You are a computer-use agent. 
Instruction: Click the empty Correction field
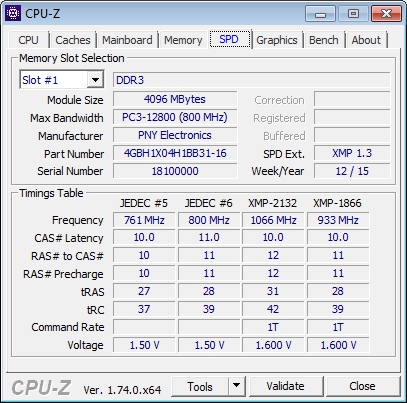(x=352, y=99)
